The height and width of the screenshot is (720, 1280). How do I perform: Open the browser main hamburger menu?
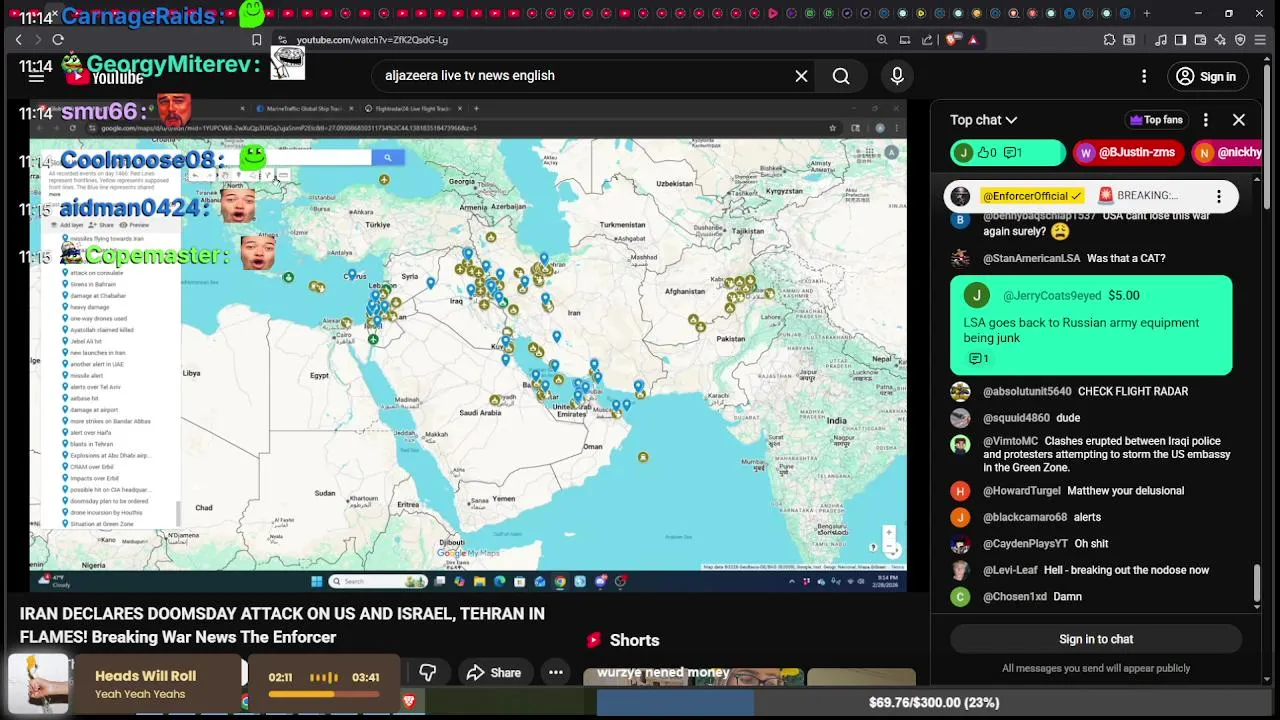click(1261, 40)
